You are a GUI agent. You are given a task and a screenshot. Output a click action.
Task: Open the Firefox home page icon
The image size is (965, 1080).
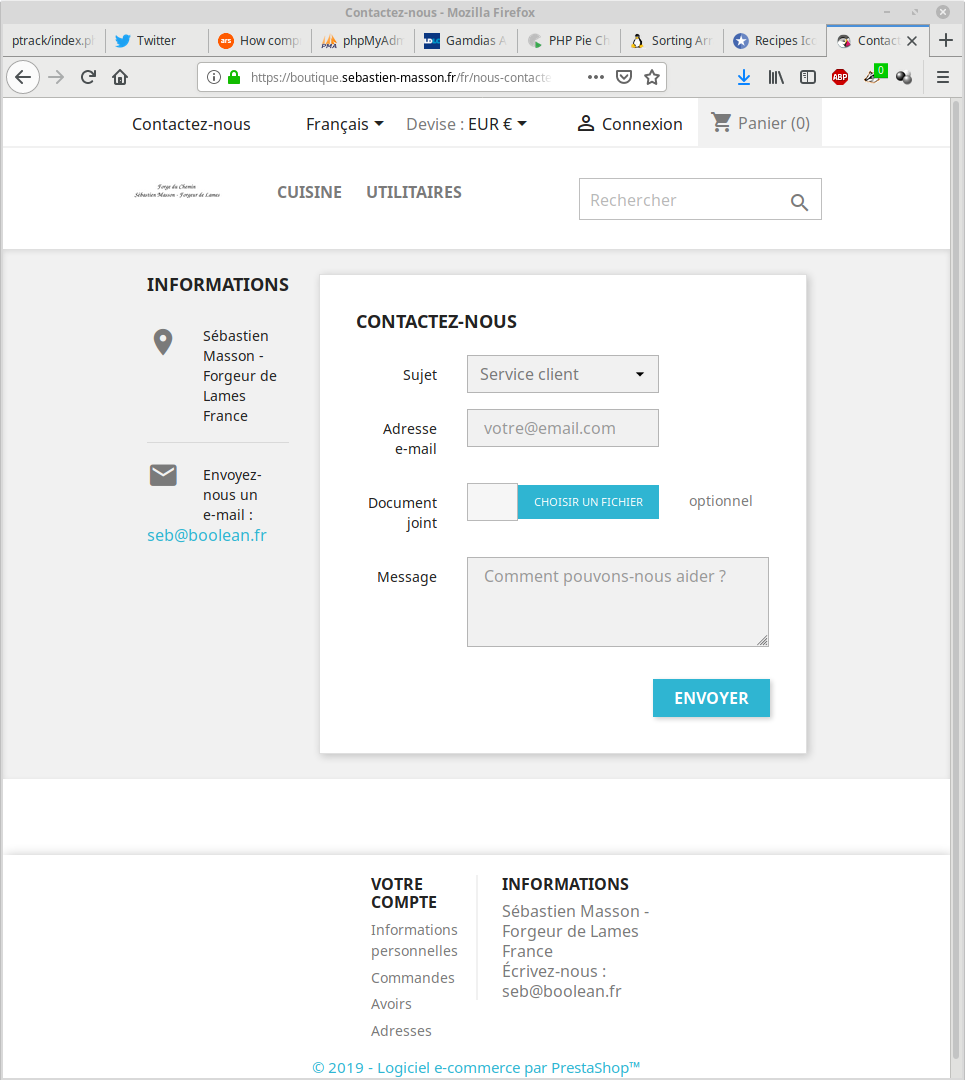pos(120,77)
